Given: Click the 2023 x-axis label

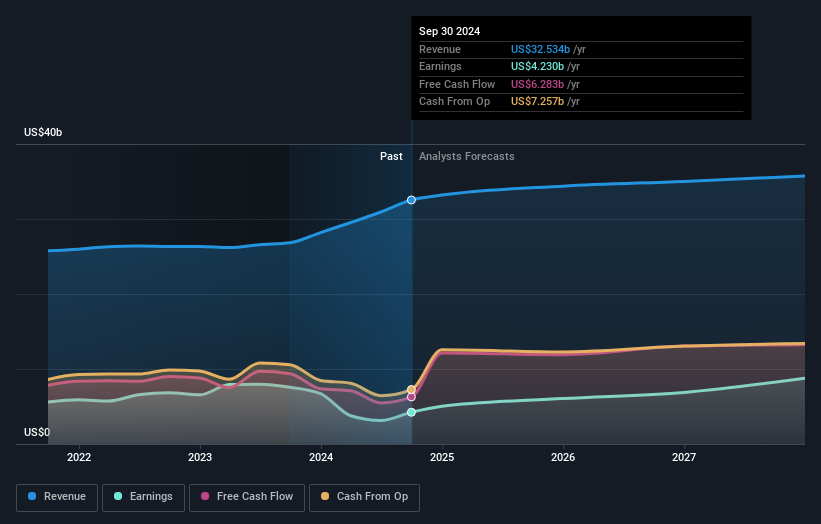Looking at the screenshot, I should 200,457.
